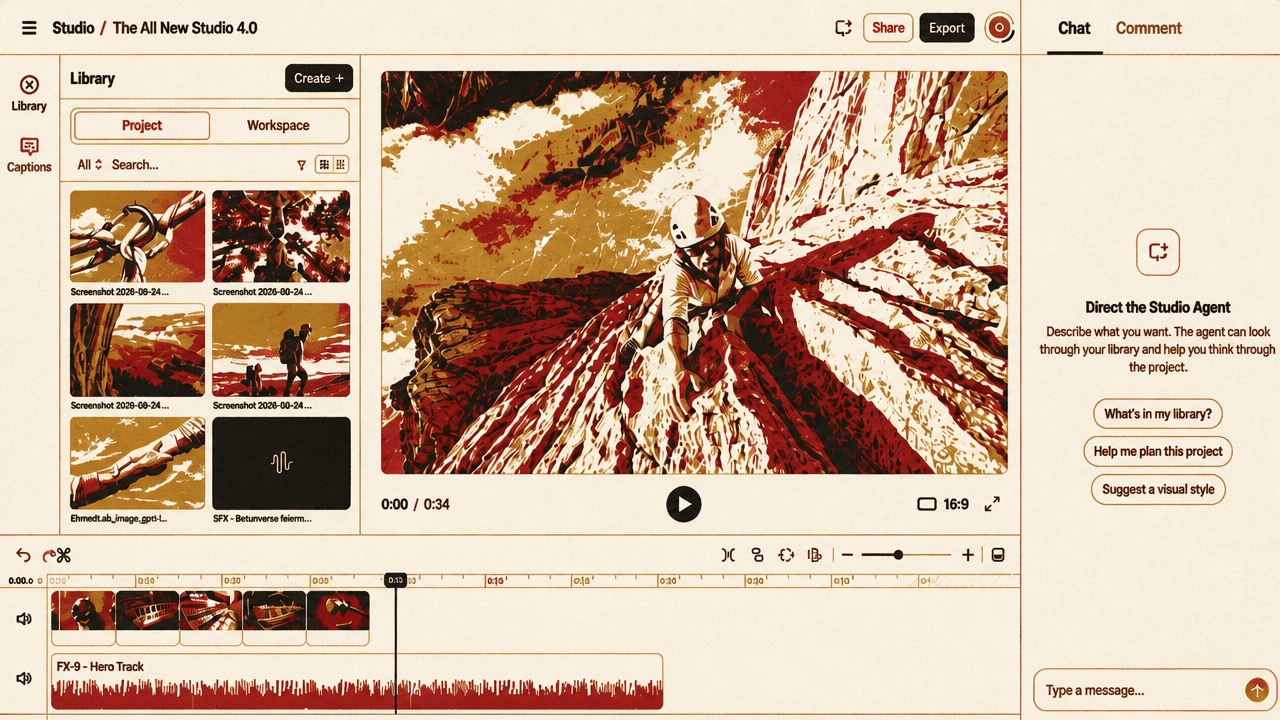This screenshot has height=720, width=1280.
Task: Mute the video track speaker
Action: (x=24, y=619)
